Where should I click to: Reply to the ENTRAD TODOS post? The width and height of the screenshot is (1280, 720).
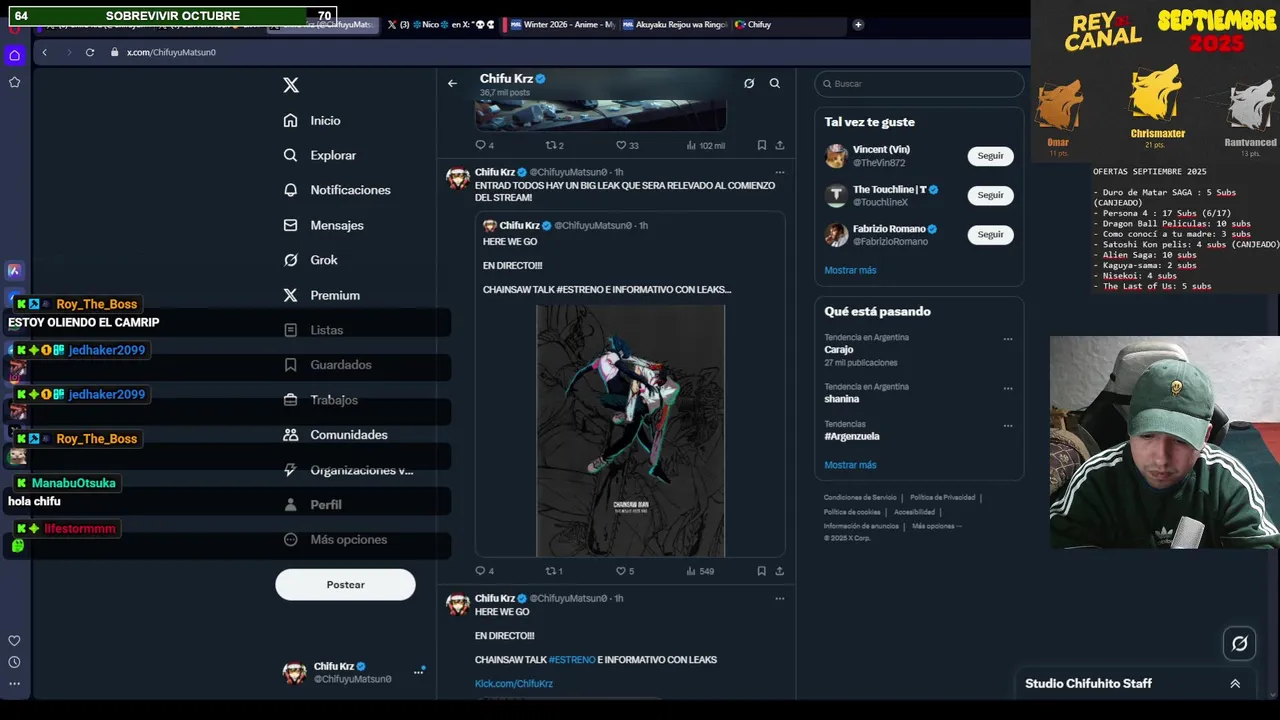[484, 571]
